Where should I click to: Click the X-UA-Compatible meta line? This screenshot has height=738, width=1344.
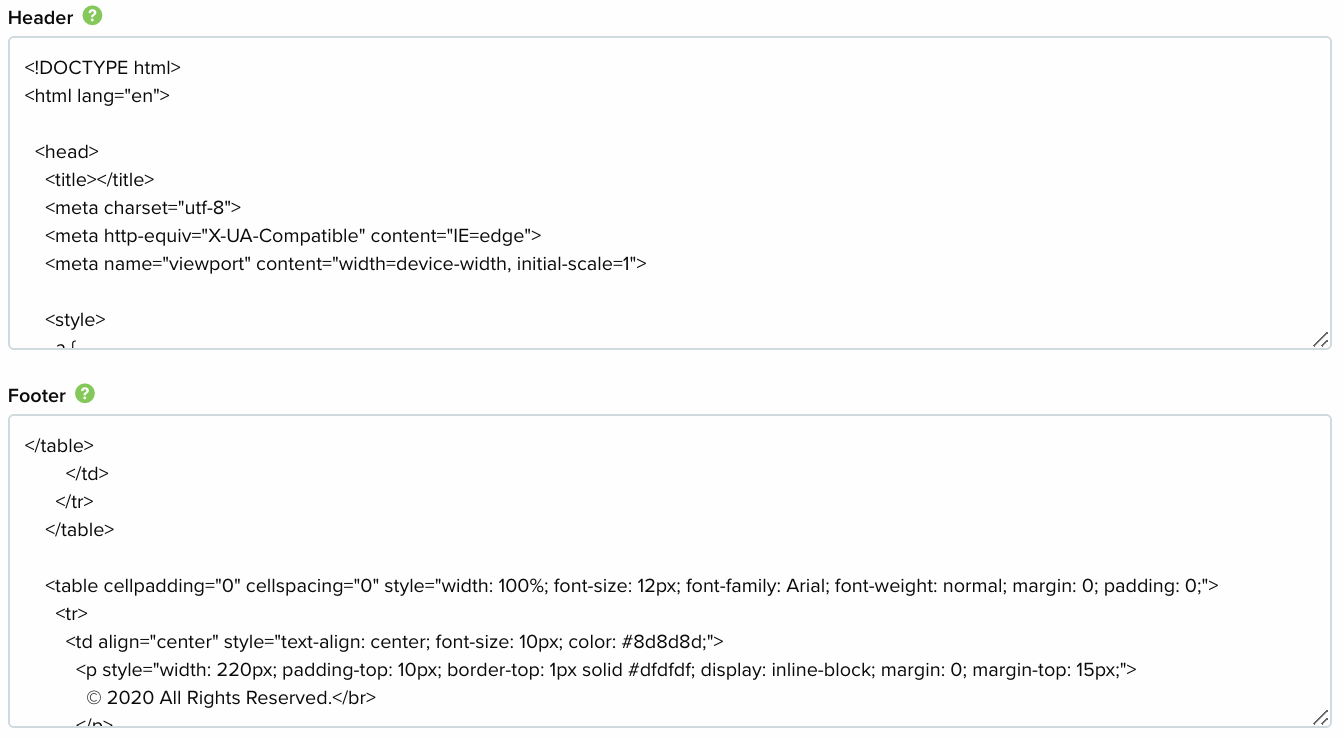(293, 236)
